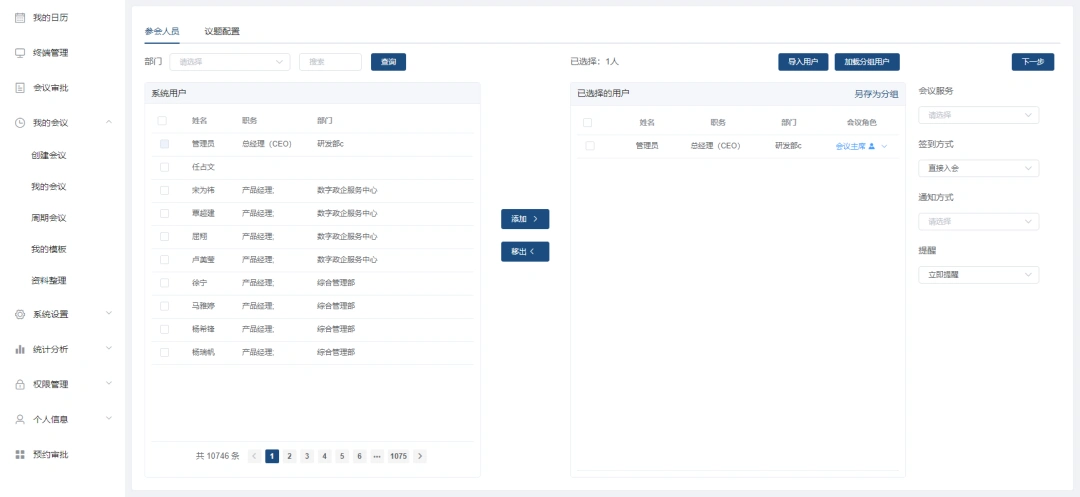Click the 预约审批 grid icon

tap(20, 455)
